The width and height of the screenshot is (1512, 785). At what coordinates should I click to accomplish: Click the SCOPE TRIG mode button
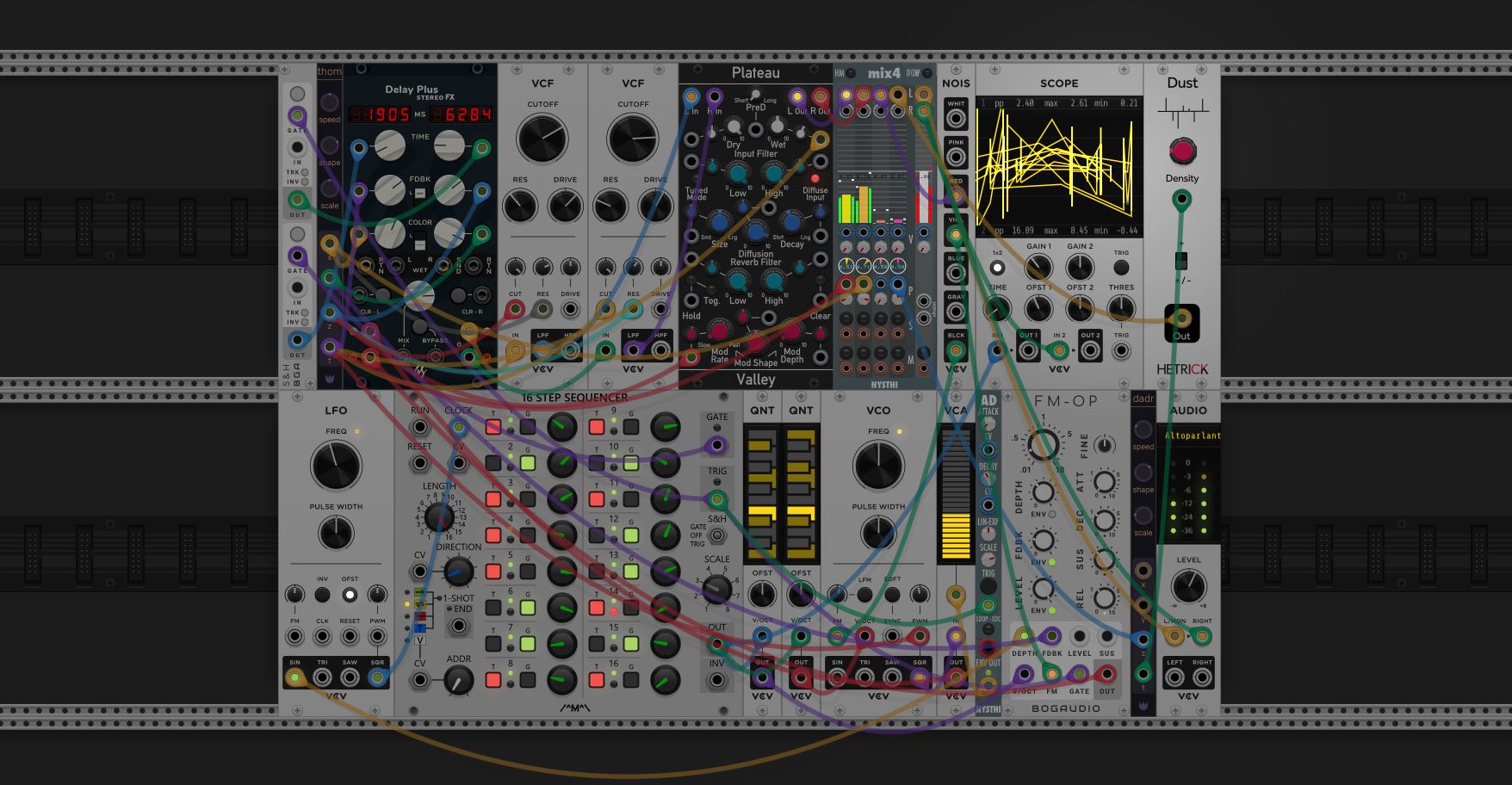pos(1121,268)
